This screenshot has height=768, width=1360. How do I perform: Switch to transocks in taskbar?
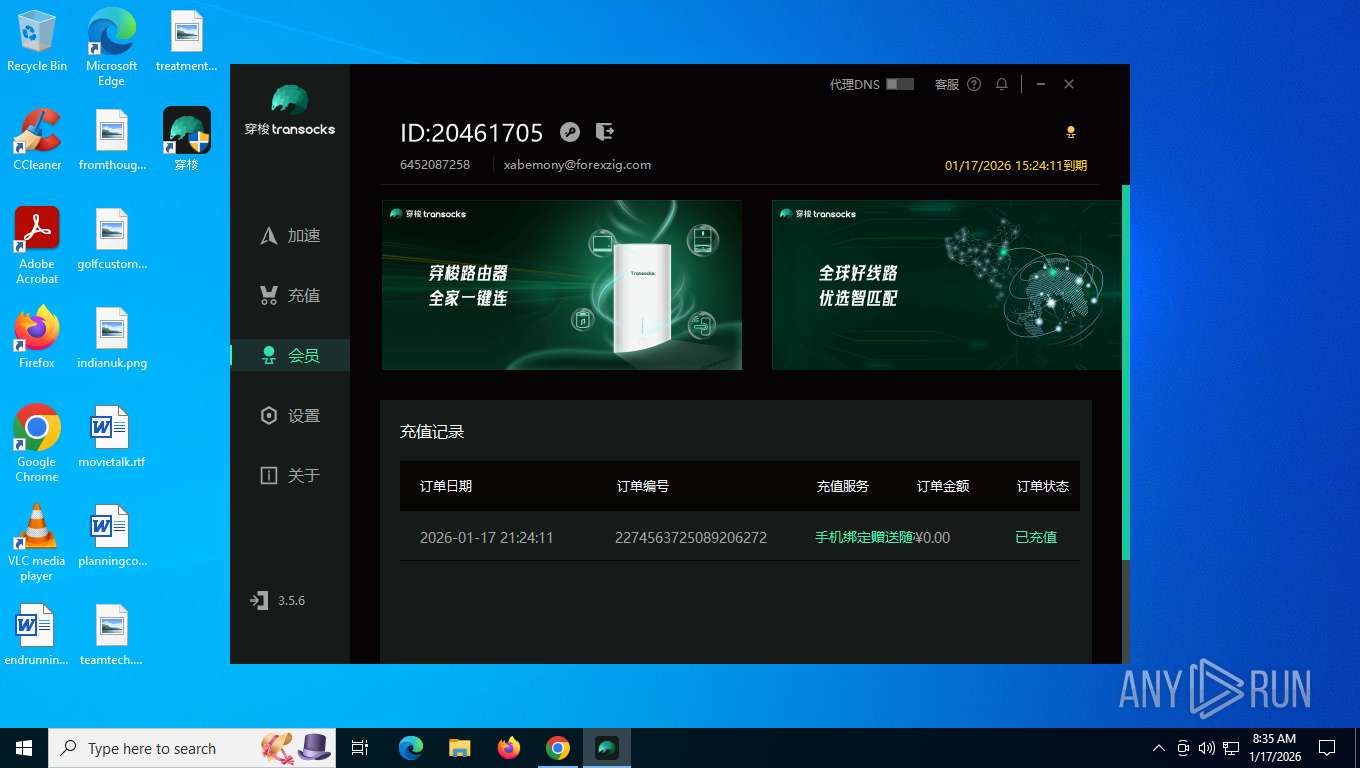pyautogui.click(x=607, y=748)
